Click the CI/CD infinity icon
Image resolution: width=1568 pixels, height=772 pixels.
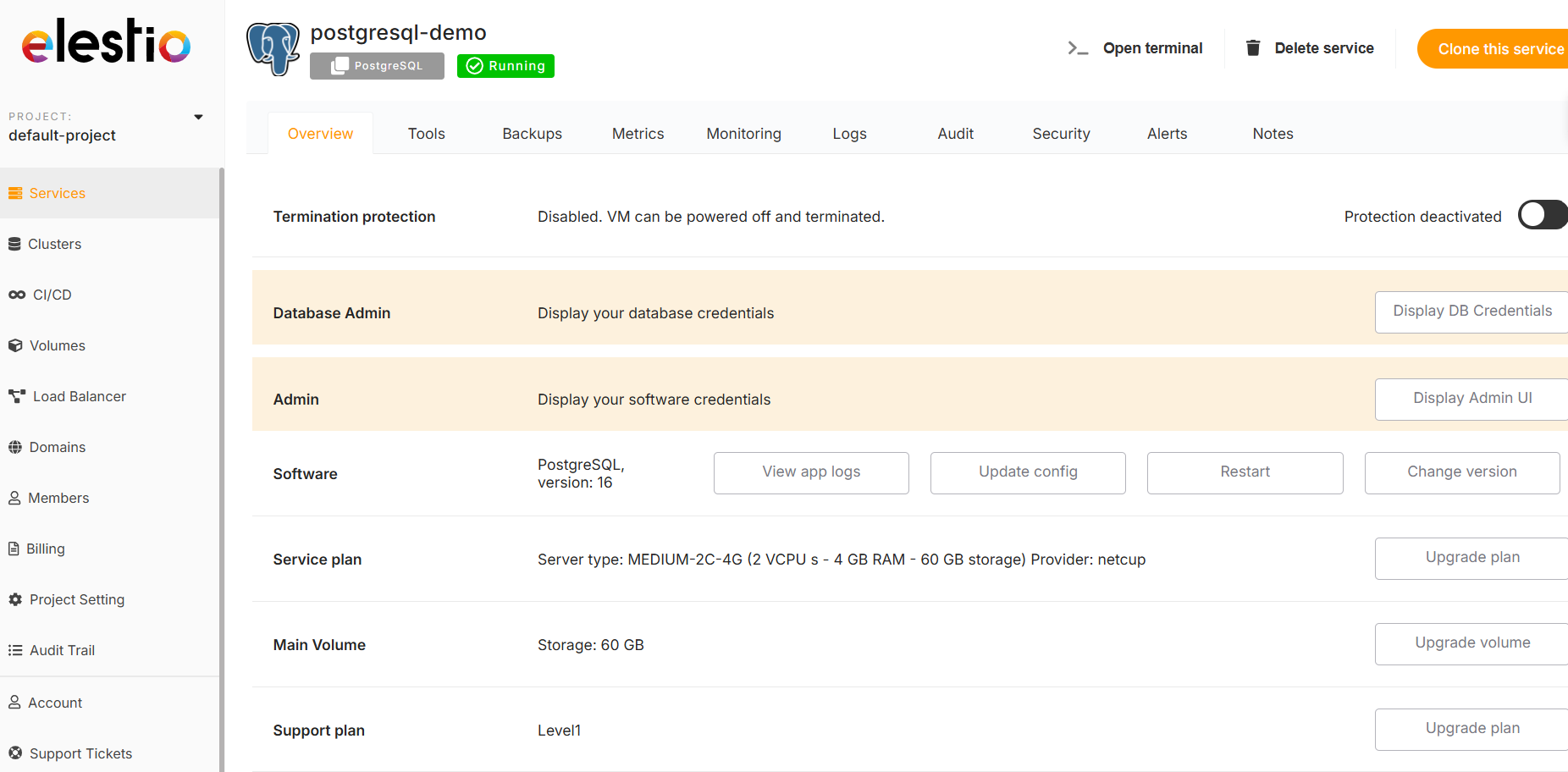pos(17,295)
